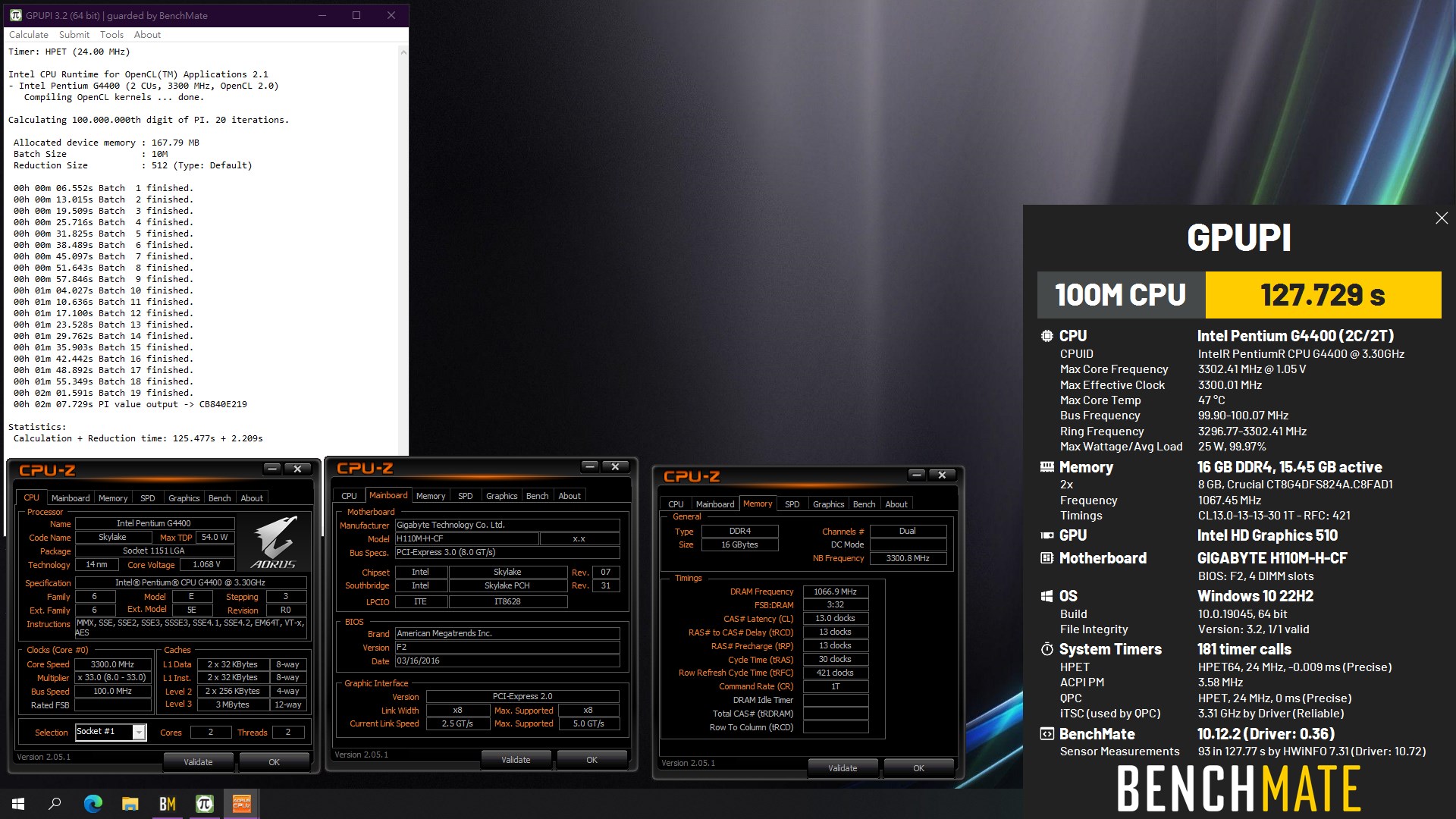Click Memory icon in BenchMate panel

click(x=1047, y=467)
